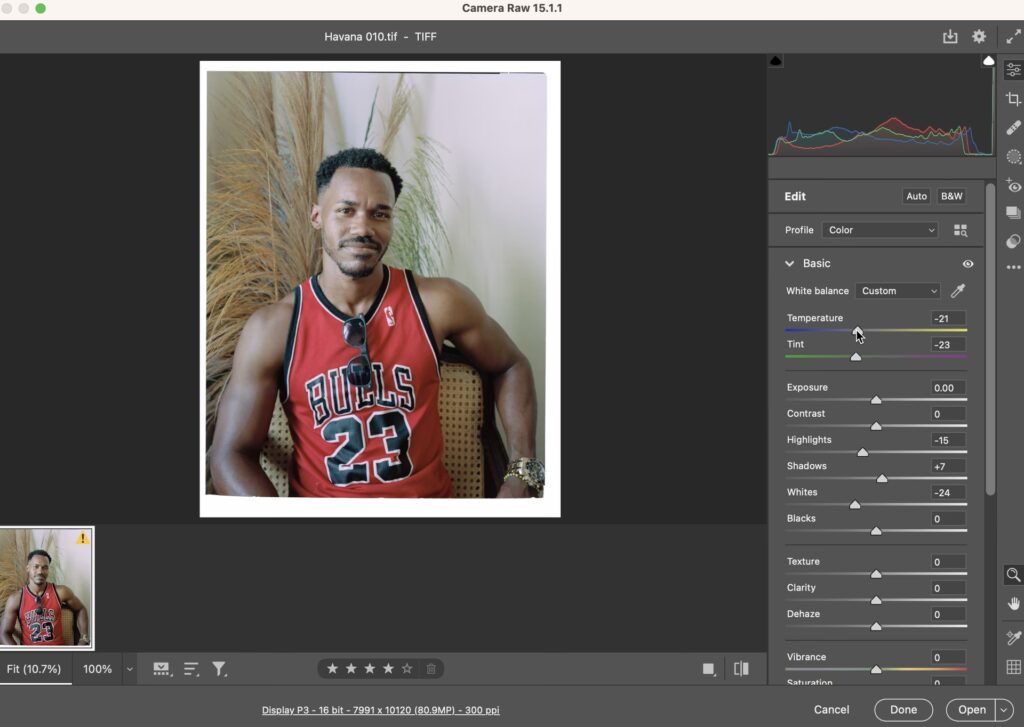Click the Auto button

(916, 197)
